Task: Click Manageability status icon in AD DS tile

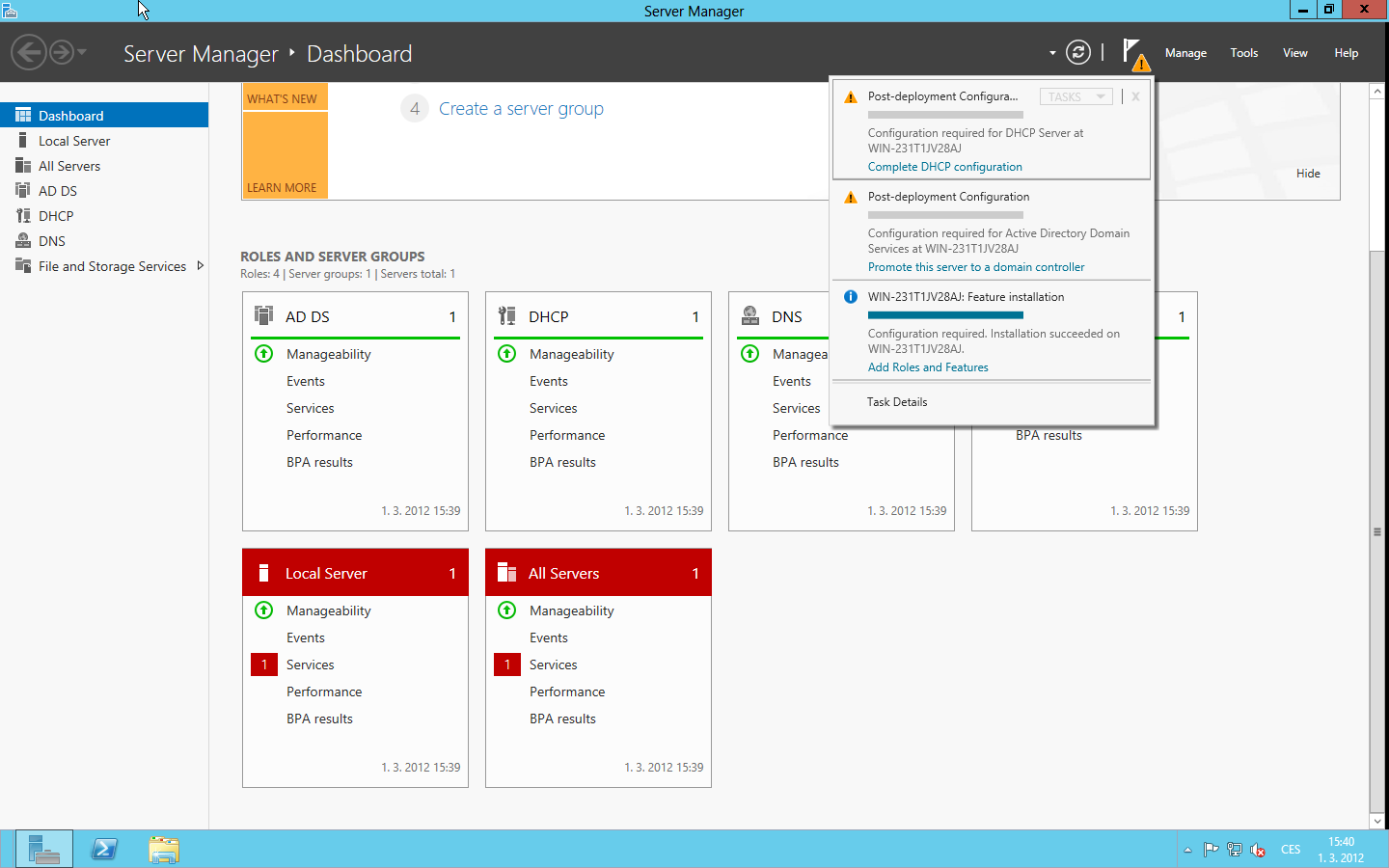Action: coord(263,353)
